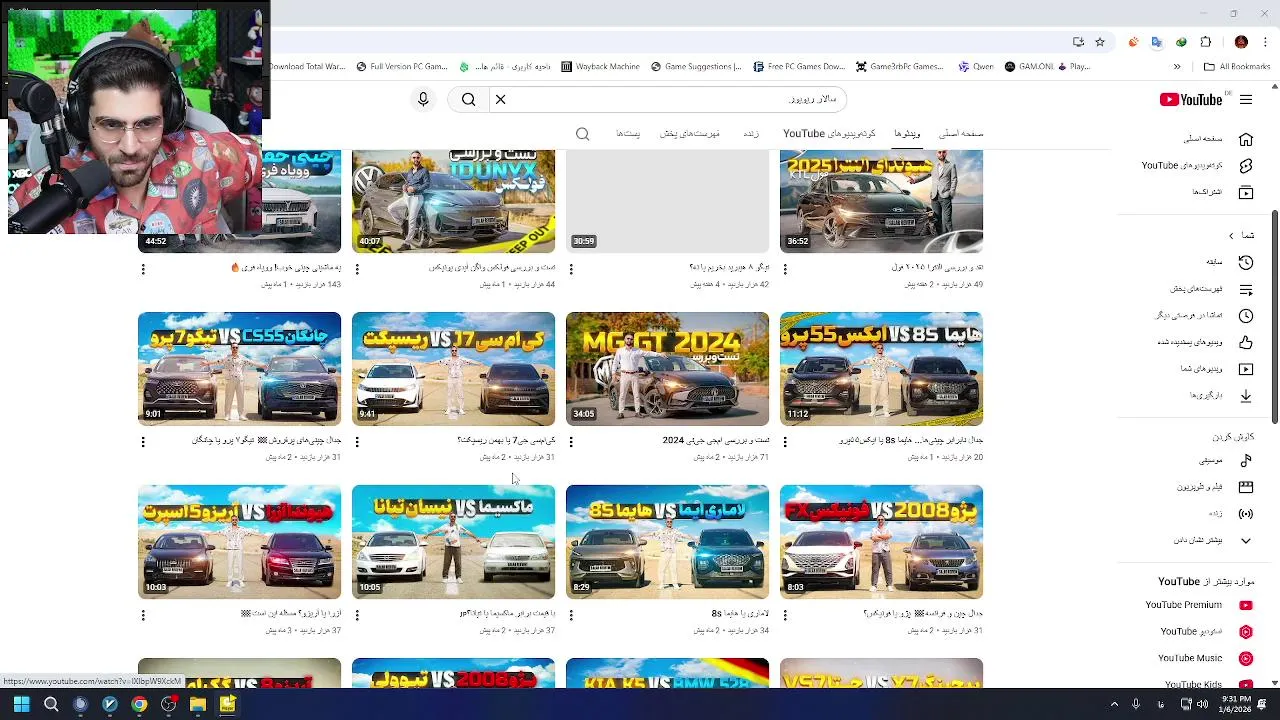This screenshot has width=1280, height=720.
Task: Click the voice search microphone
Action: pos(423,100)
